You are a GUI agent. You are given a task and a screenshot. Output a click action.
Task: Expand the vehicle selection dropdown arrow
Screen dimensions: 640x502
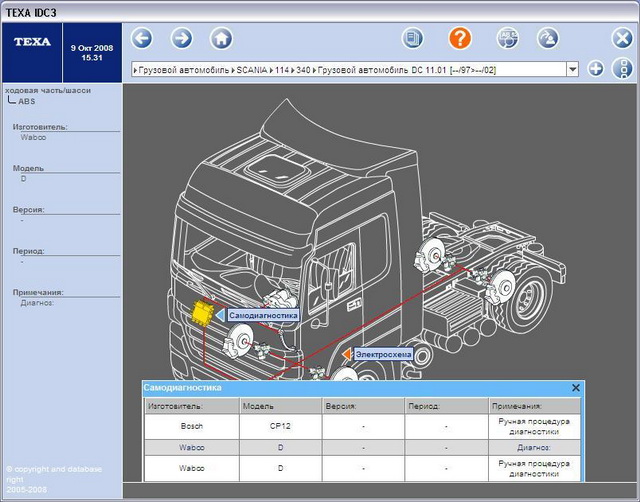click(573, 69)
